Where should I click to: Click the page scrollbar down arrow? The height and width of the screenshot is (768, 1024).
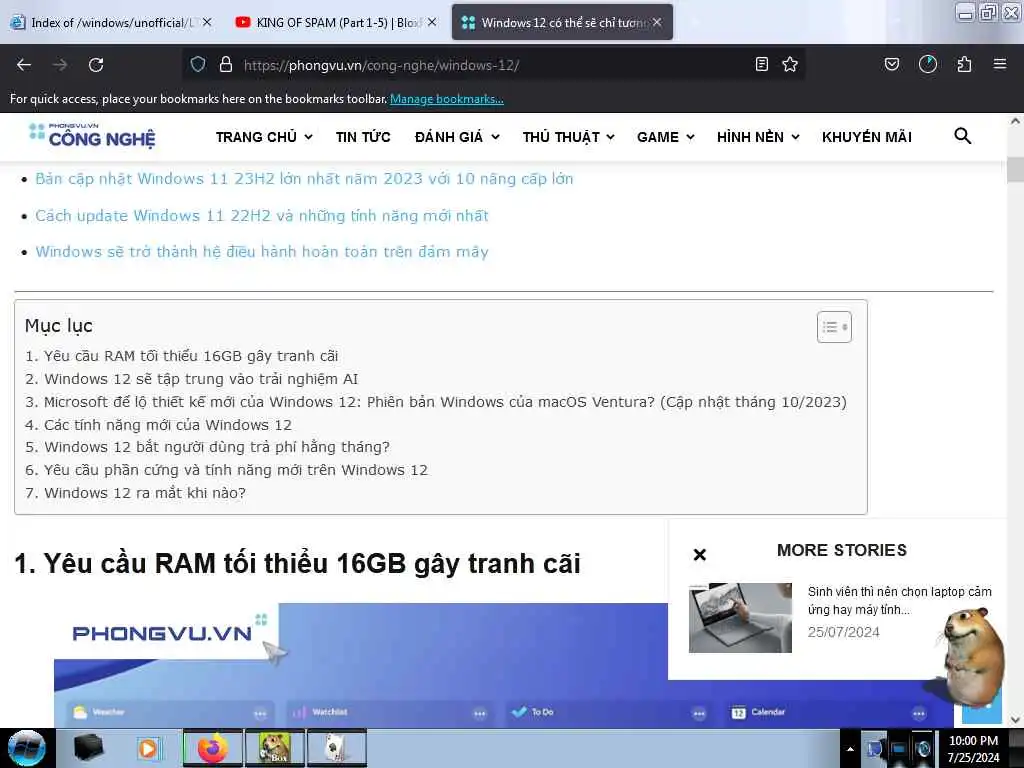coord(1015,720)
